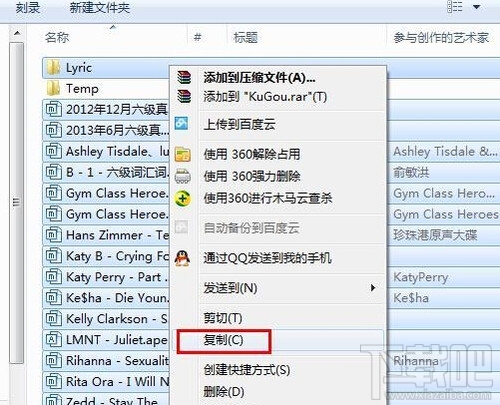Click the 360 green plus trojan scan icon
This screenshot has width=500, height=405.
pyautogui.click(x=183, y=199)
